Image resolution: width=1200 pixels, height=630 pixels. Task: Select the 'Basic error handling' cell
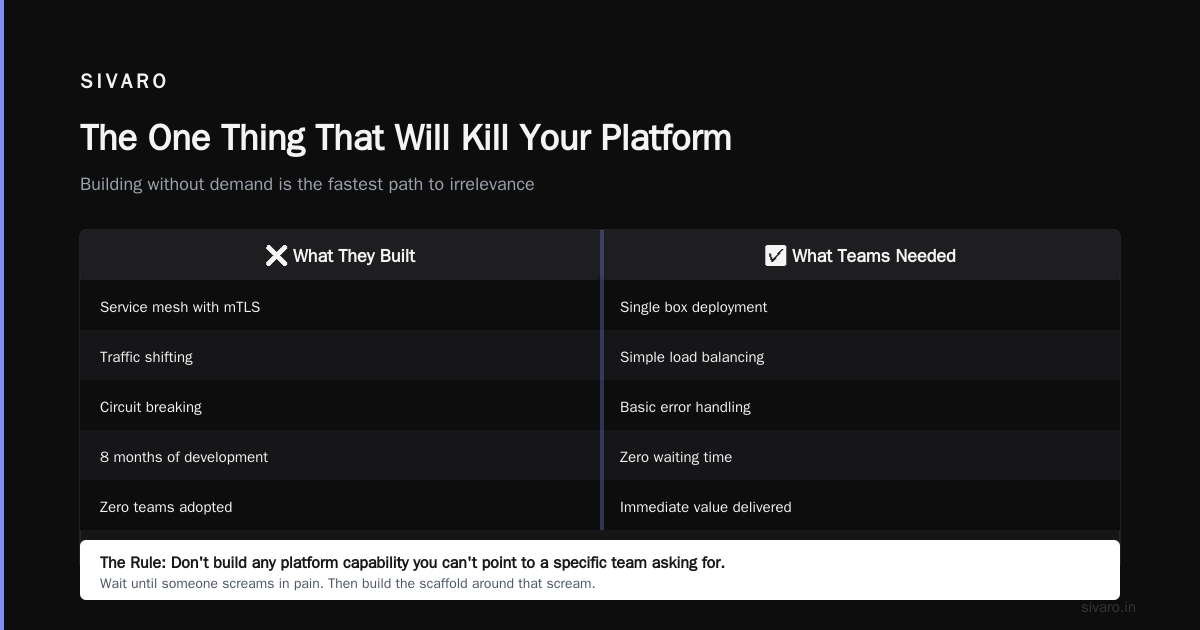[x=862, y=405]
